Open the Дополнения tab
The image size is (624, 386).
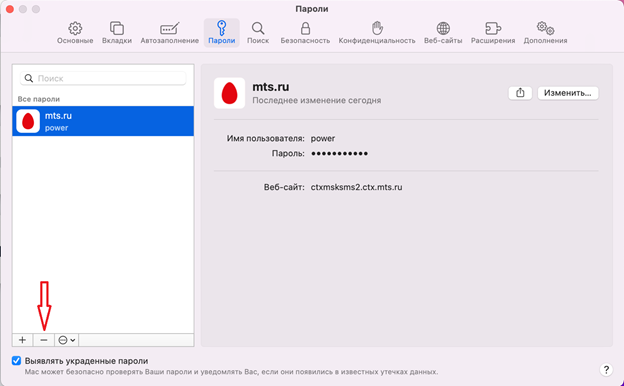point(545,33)
